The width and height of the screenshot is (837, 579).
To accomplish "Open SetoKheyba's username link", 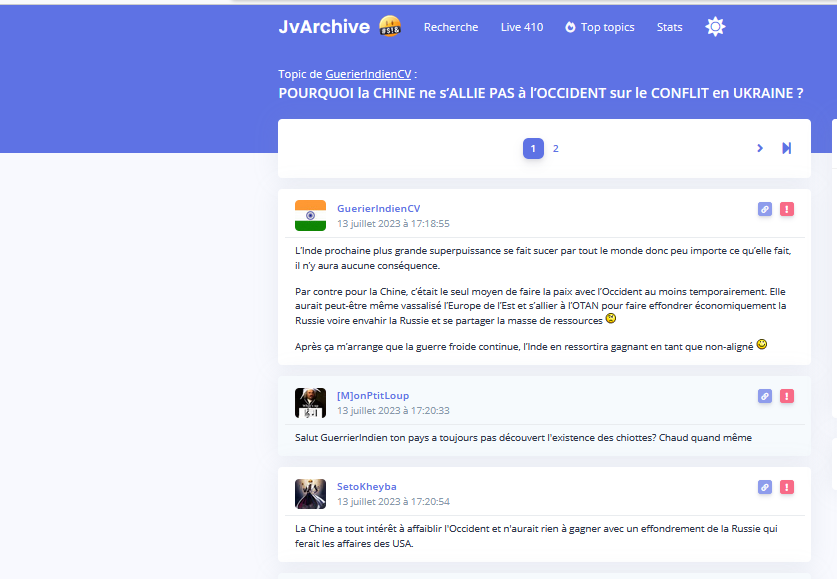I will pyautogui.click(x=366, y=486).
